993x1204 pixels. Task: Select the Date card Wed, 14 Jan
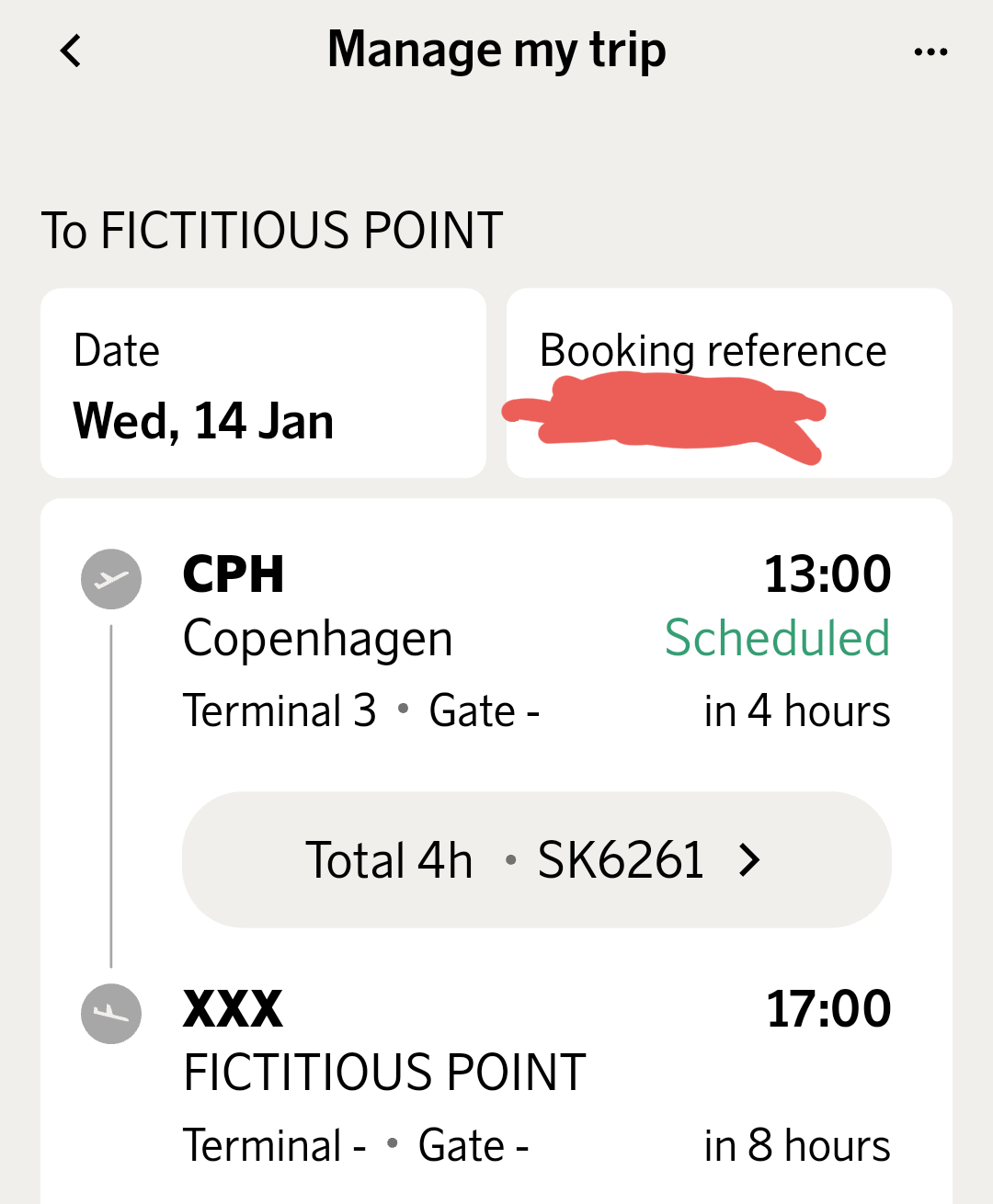(263, 383)
